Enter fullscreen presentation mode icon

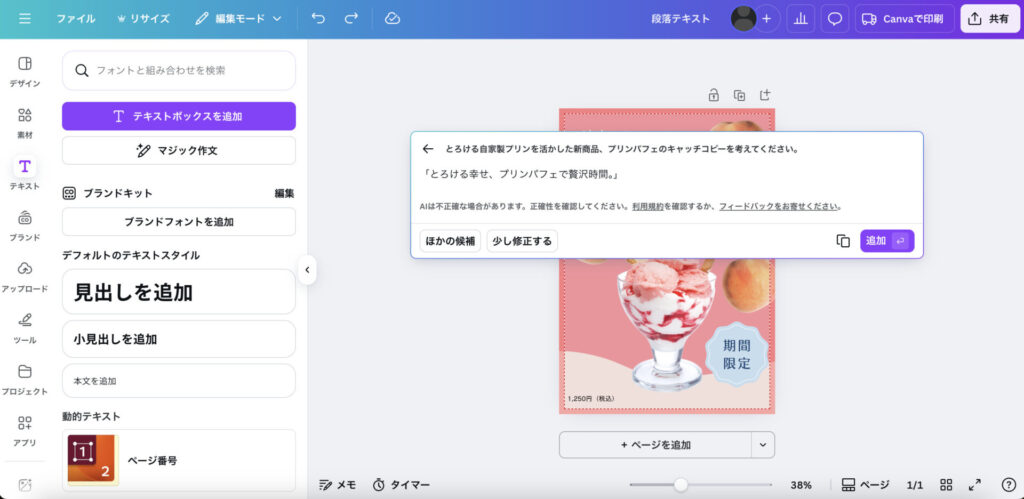click(975, 485)
